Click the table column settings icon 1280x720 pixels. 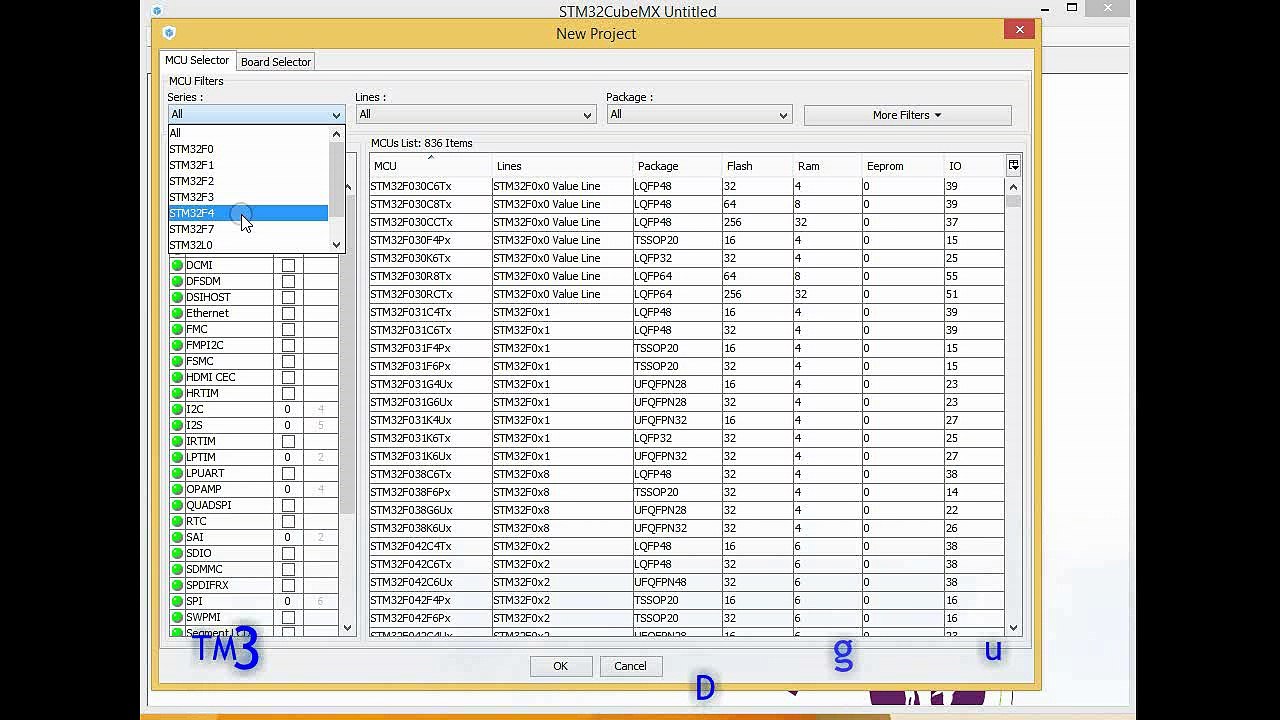(x=1013, y=165)
